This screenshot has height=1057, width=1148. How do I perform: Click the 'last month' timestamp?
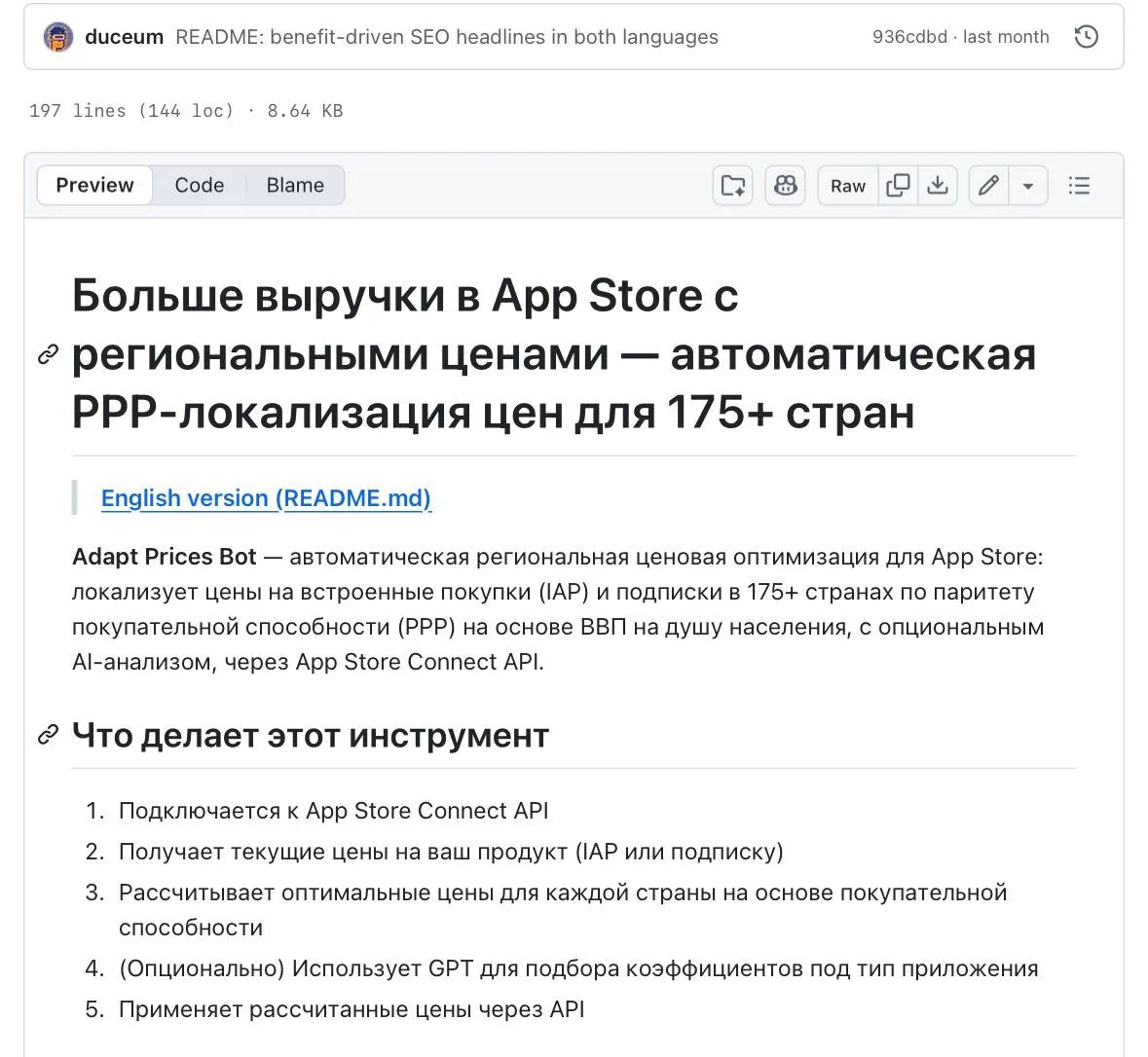click(x=1006, y=37)
